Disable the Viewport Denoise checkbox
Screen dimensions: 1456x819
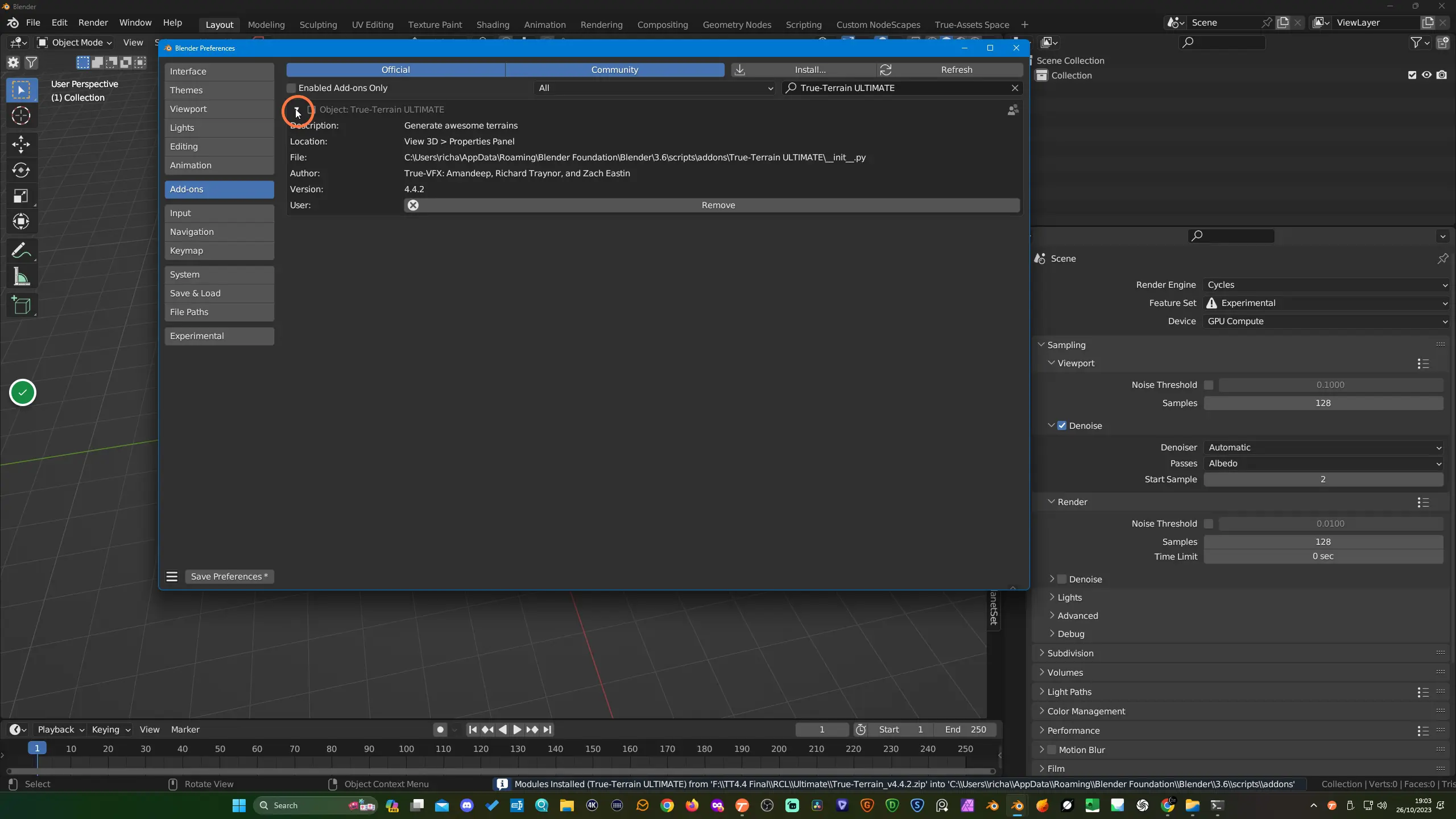click(x=1062, y=426)
